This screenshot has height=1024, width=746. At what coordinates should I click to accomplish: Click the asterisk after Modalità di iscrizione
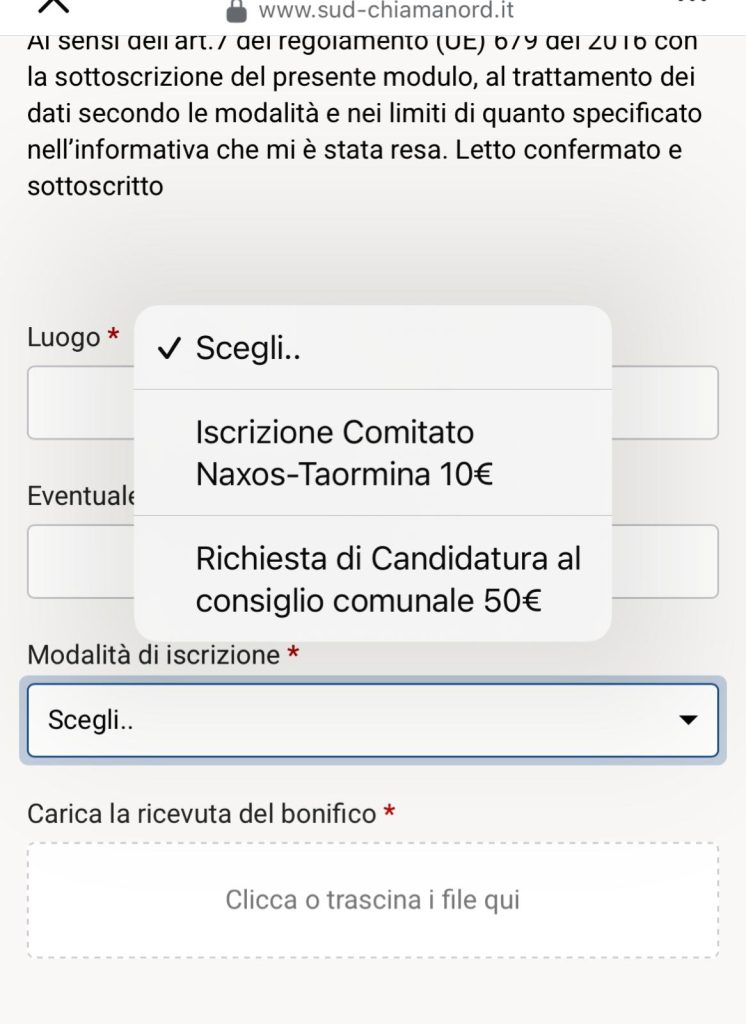[293, 655]
